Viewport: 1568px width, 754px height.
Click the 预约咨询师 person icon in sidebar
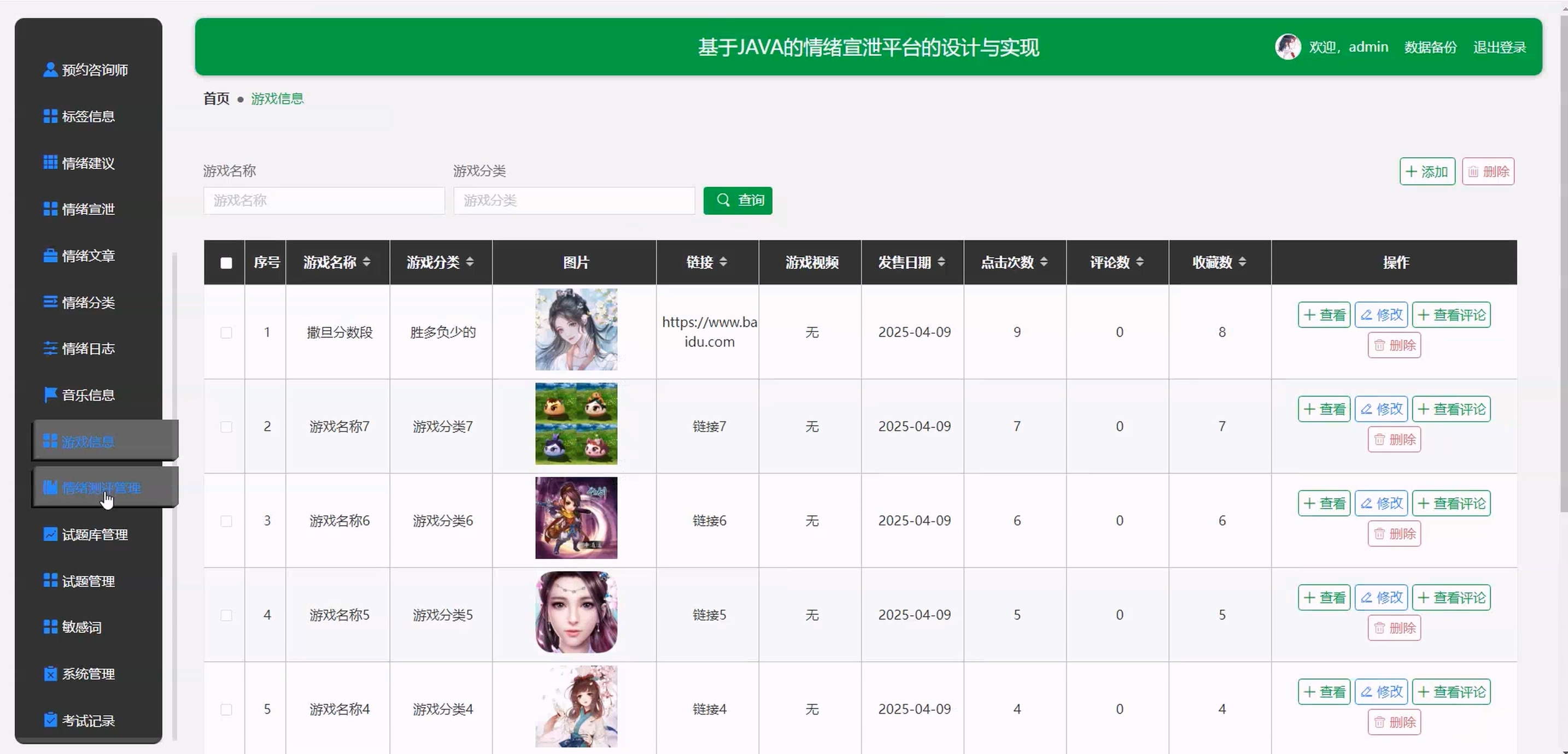(x=50, y=70)
